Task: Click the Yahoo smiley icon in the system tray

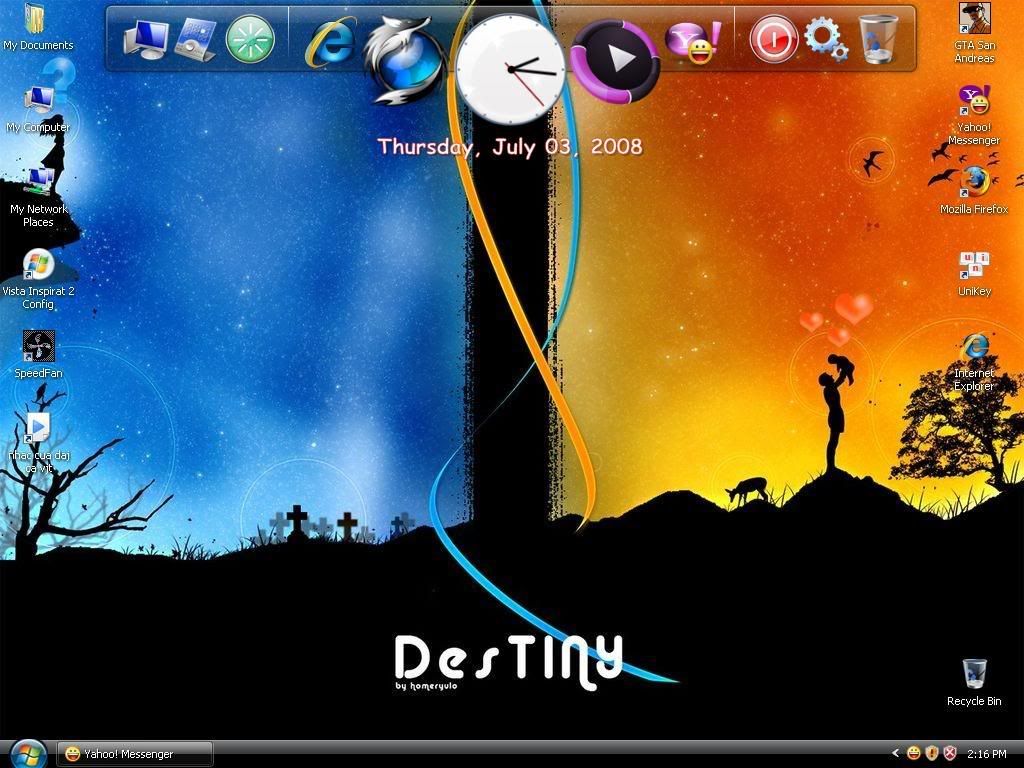Action: (914, 754)
